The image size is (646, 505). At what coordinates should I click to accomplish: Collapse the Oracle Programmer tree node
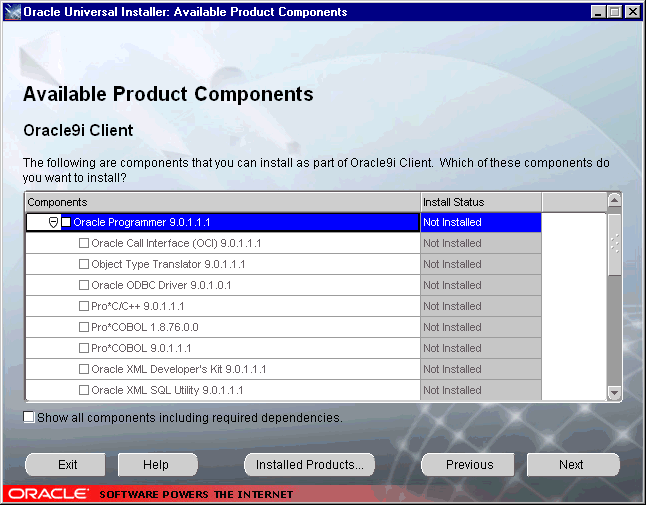click(53, 222)
